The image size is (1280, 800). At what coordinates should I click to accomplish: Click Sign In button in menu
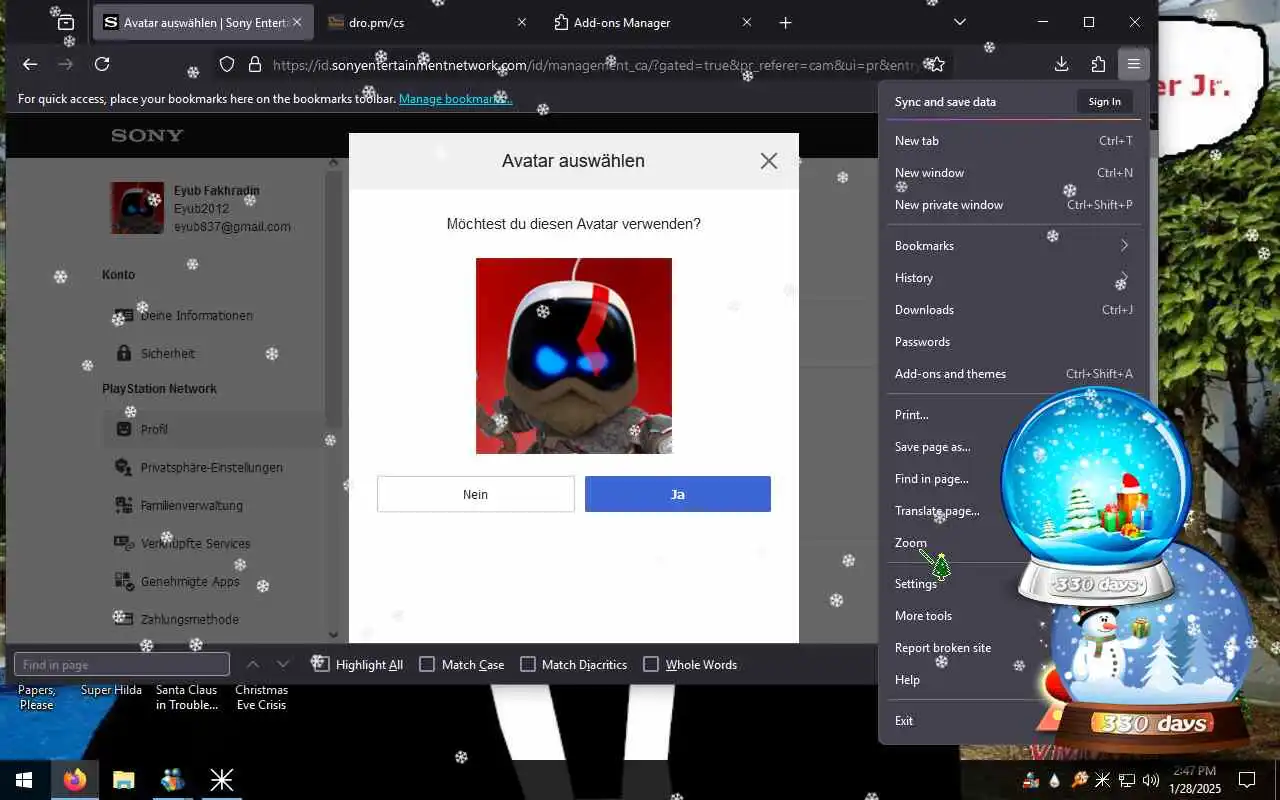[1104, 101]
